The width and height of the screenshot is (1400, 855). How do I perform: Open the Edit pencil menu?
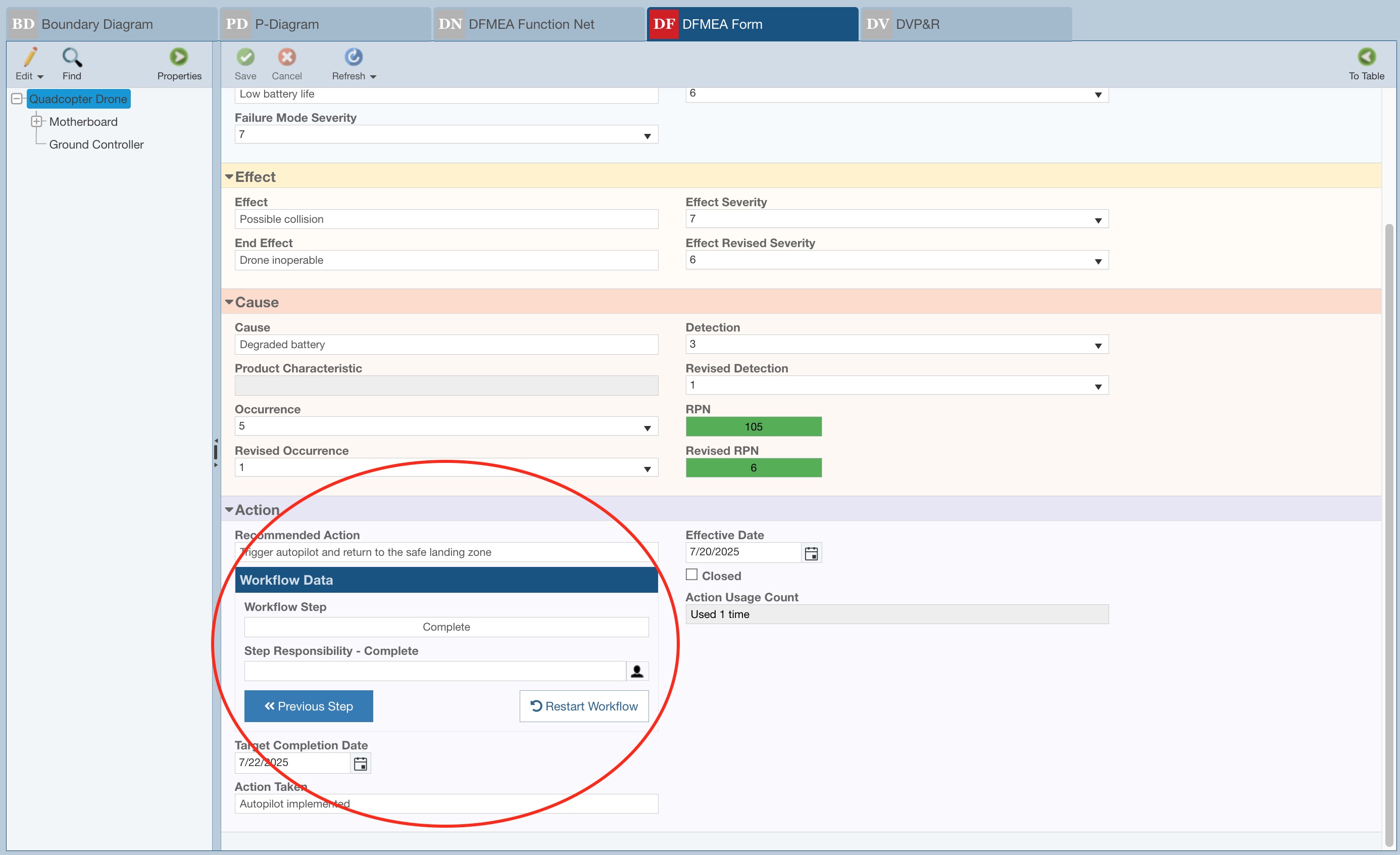click(x=27, y=64)
